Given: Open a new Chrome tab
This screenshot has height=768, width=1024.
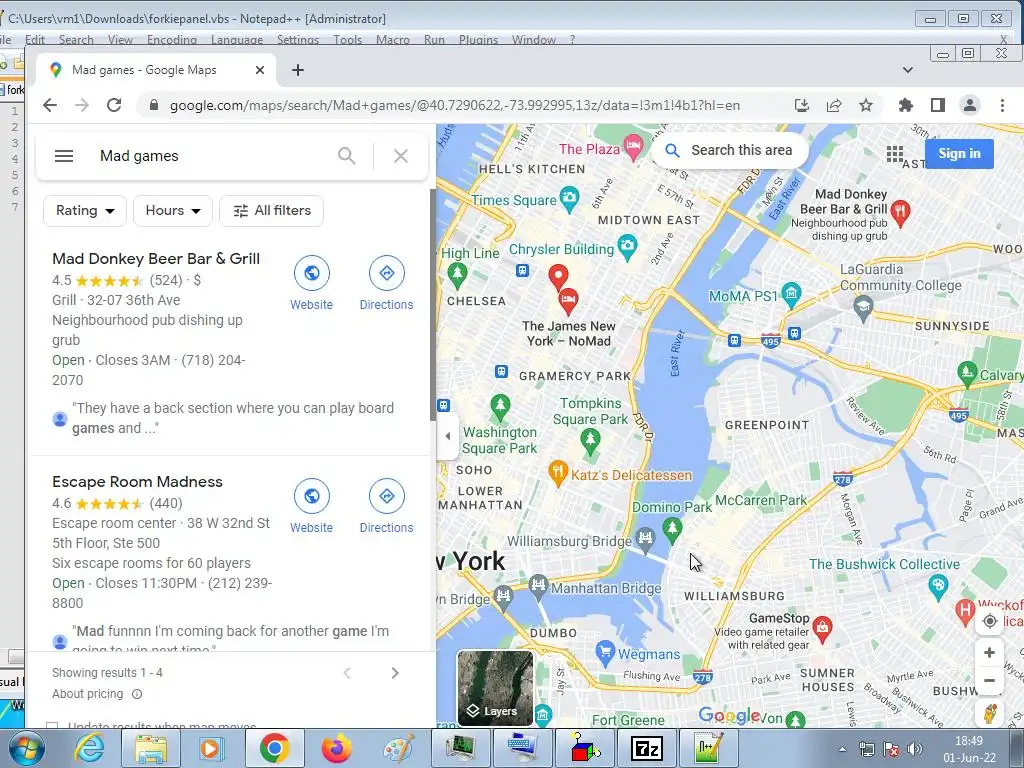Looking at the screenshot, I should tap(298, 70).
